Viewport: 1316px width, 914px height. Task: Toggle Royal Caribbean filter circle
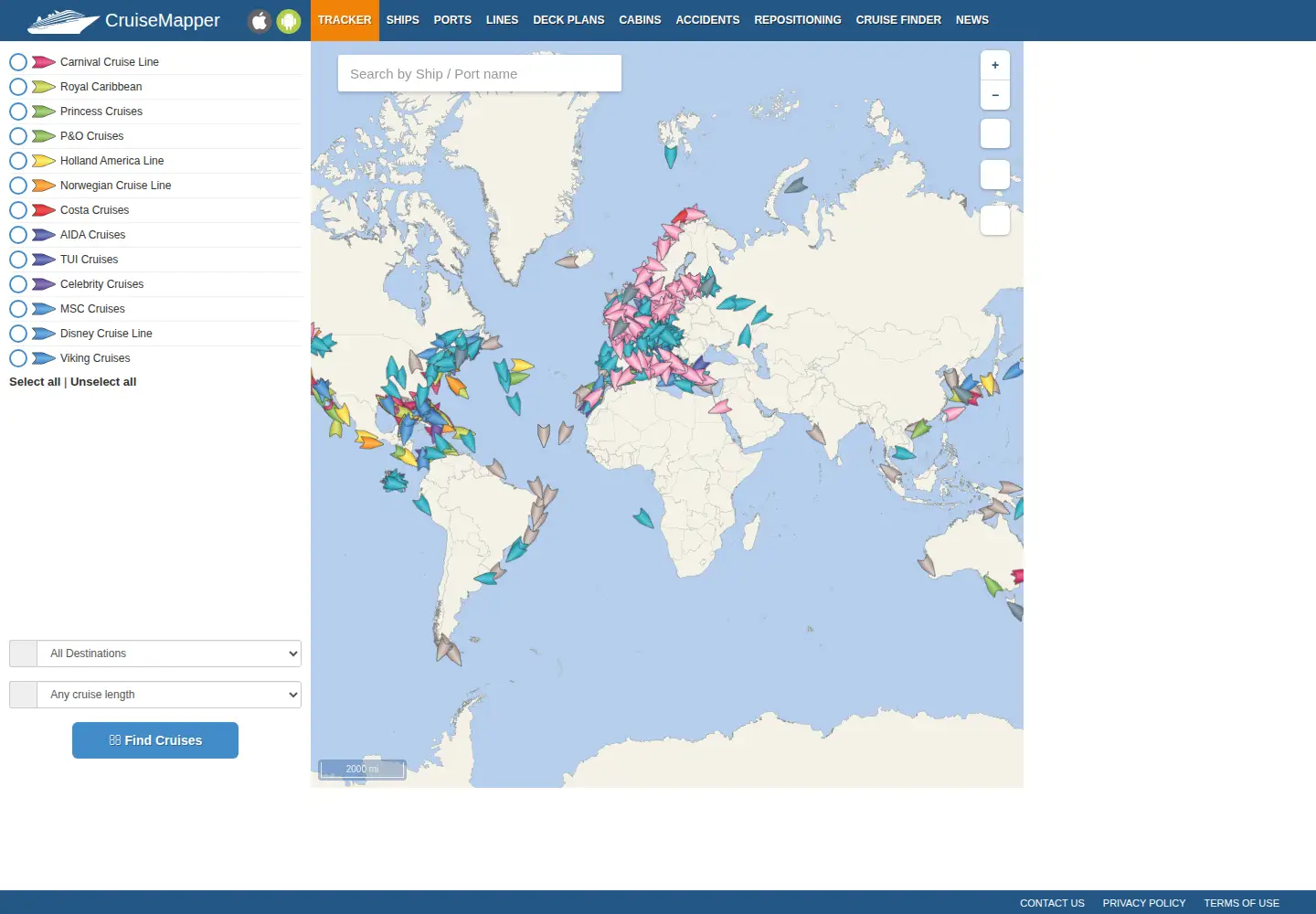[18, 87]
